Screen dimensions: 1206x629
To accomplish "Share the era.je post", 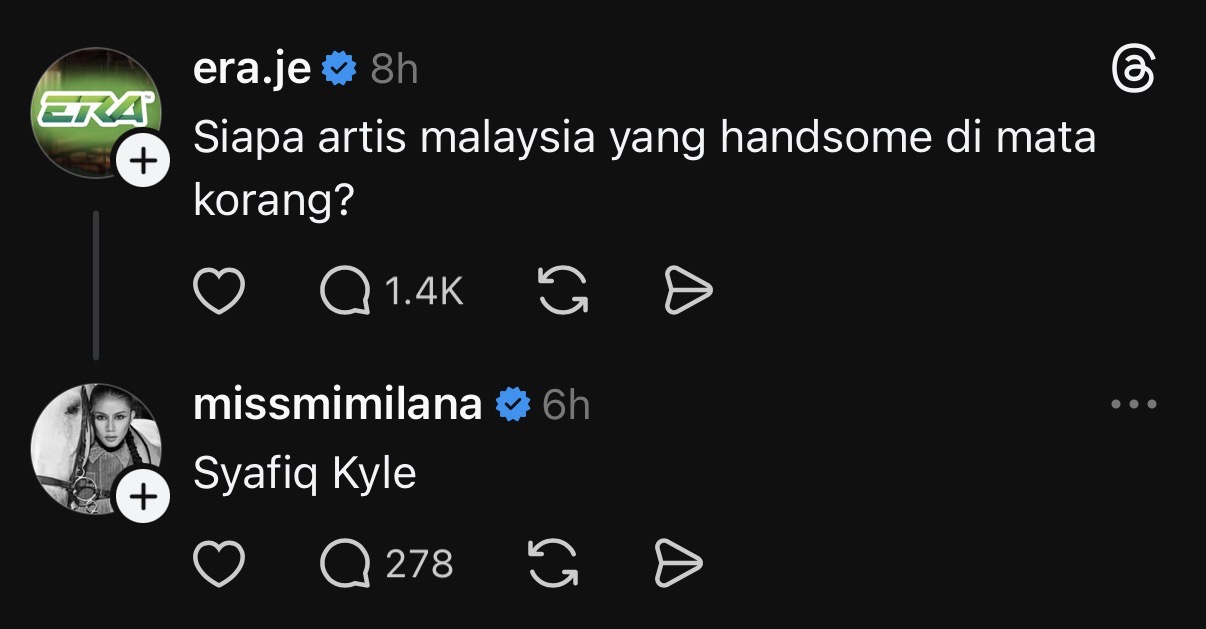I will click(x=688, y=291).
